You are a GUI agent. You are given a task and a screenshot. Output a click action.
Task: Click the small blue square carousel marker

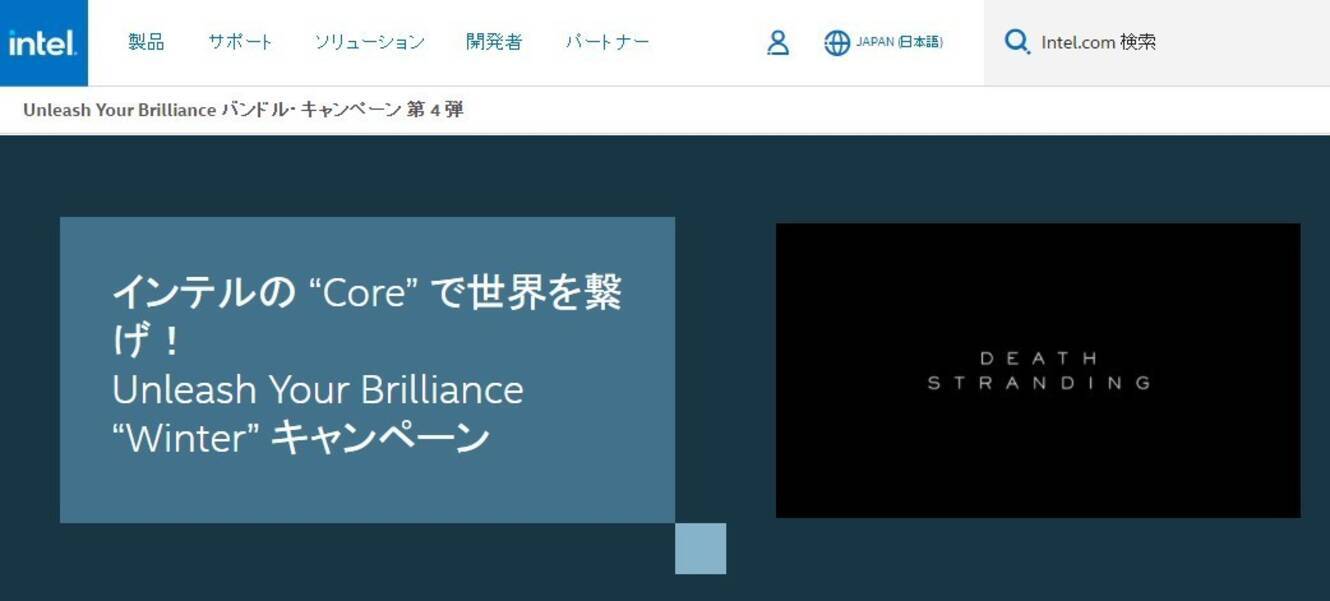tap(701, 548)
